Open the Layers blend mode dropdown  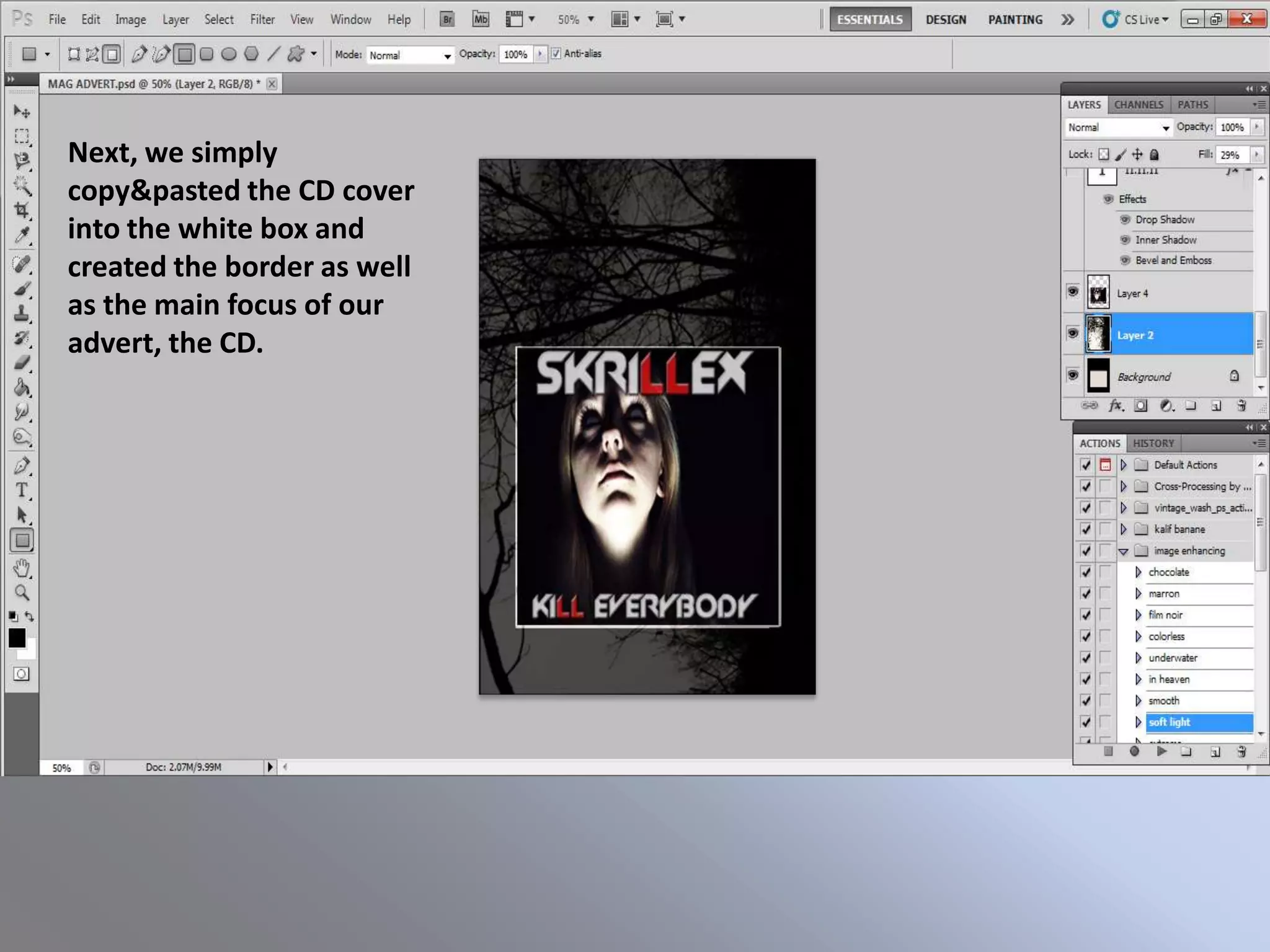coord(1118,127)
